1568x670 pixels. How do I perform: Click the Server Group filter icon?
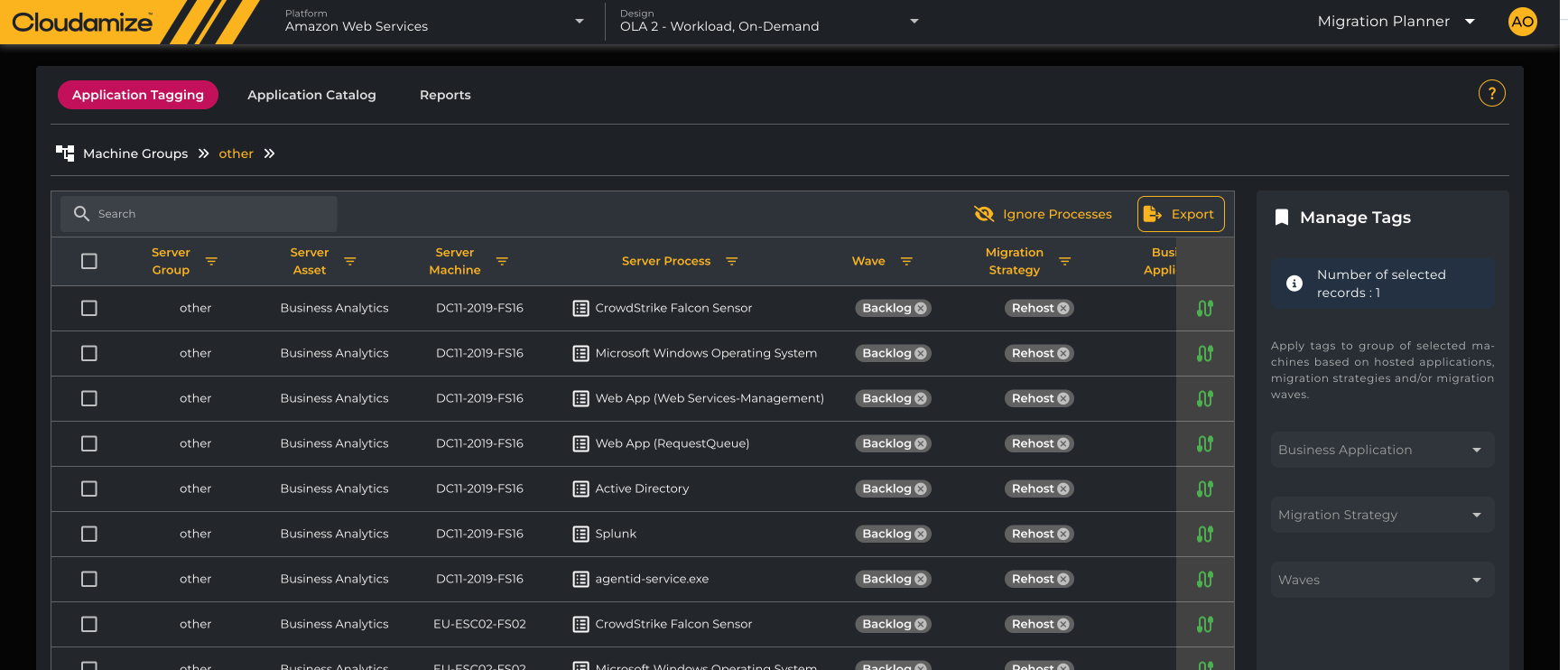[211, 261]
